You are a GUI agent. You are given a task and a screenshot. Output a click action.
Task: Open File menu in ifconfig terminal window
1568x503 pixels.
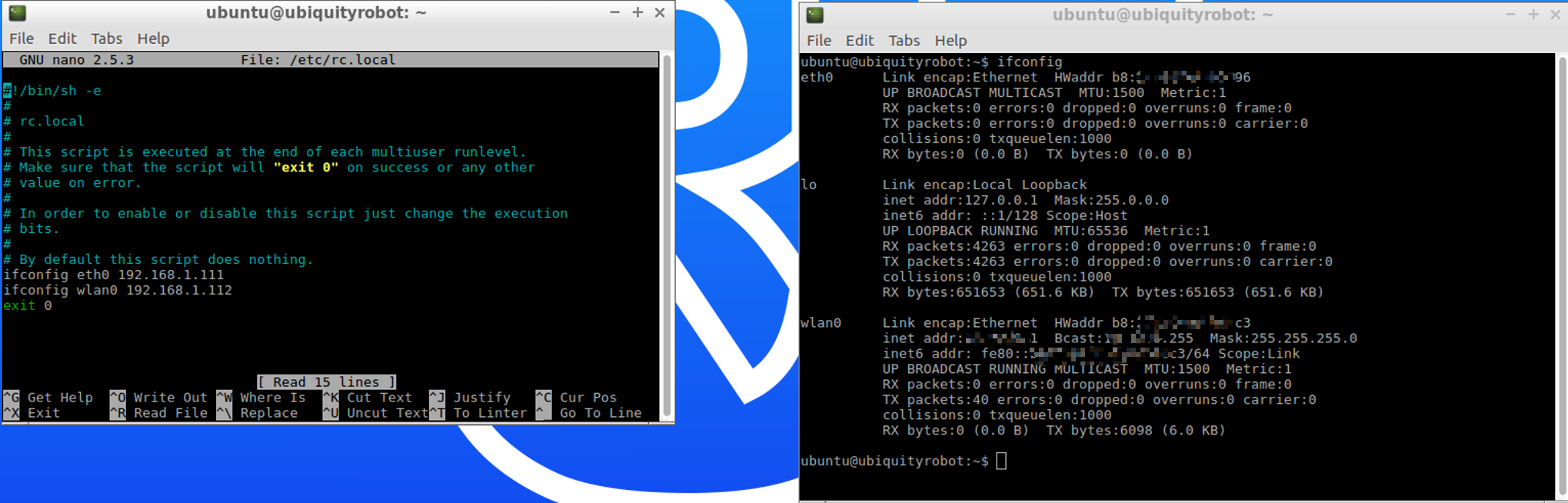coord(818,41)
